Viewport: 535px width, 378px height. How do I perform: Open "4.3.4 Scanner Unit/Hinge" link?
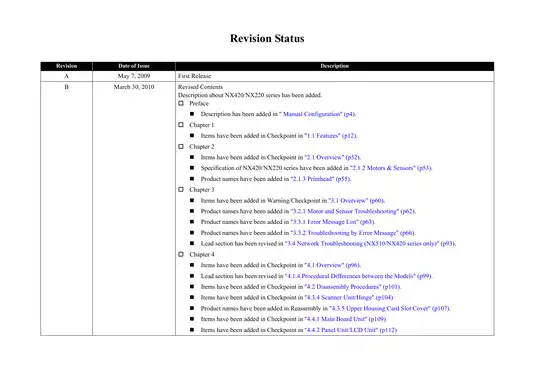click(349, 297)
